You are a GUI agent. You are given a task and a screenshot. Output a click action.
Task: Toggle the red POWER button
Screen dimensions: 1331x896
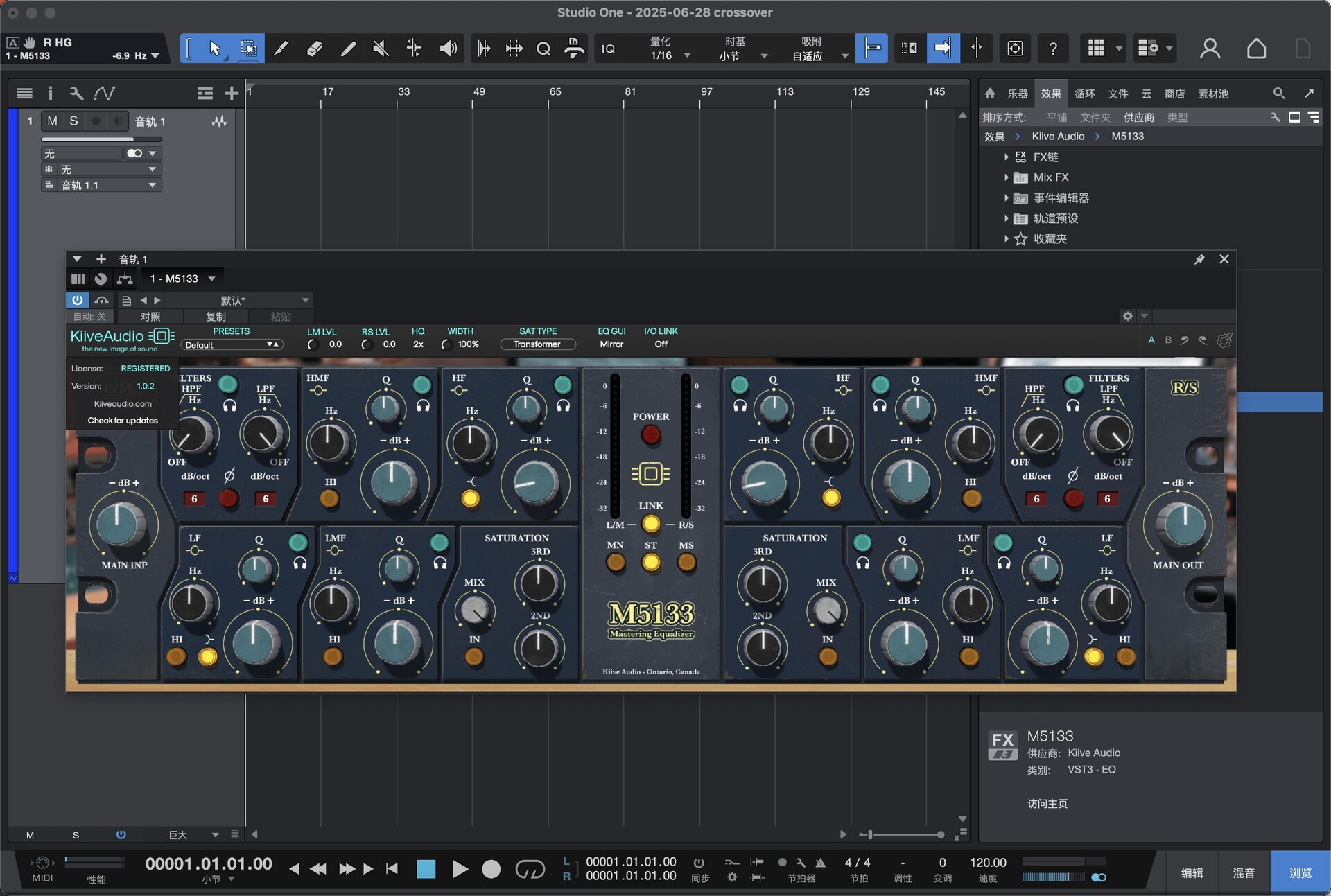coord(650,435)
